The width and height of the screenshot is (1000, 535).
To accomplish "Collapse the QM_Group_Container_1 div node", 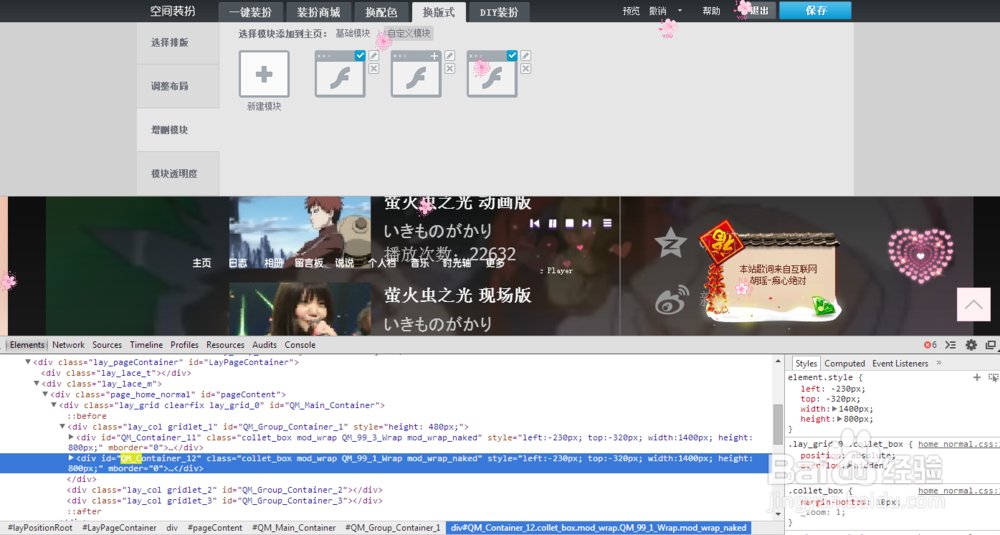I will [x=62, y=427].
